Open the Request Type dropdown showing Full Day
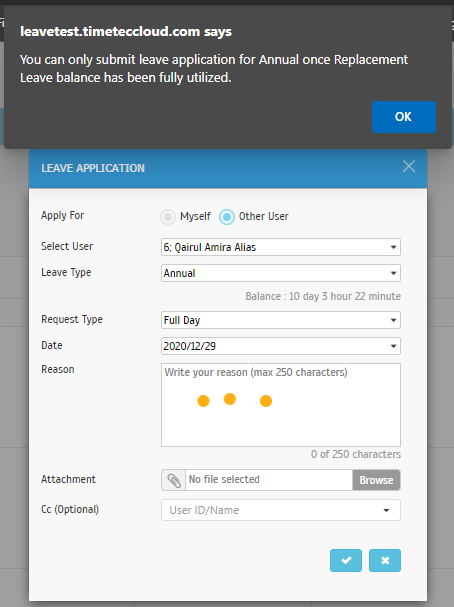This screenshot has height=607, width=454. pos(281,320)
